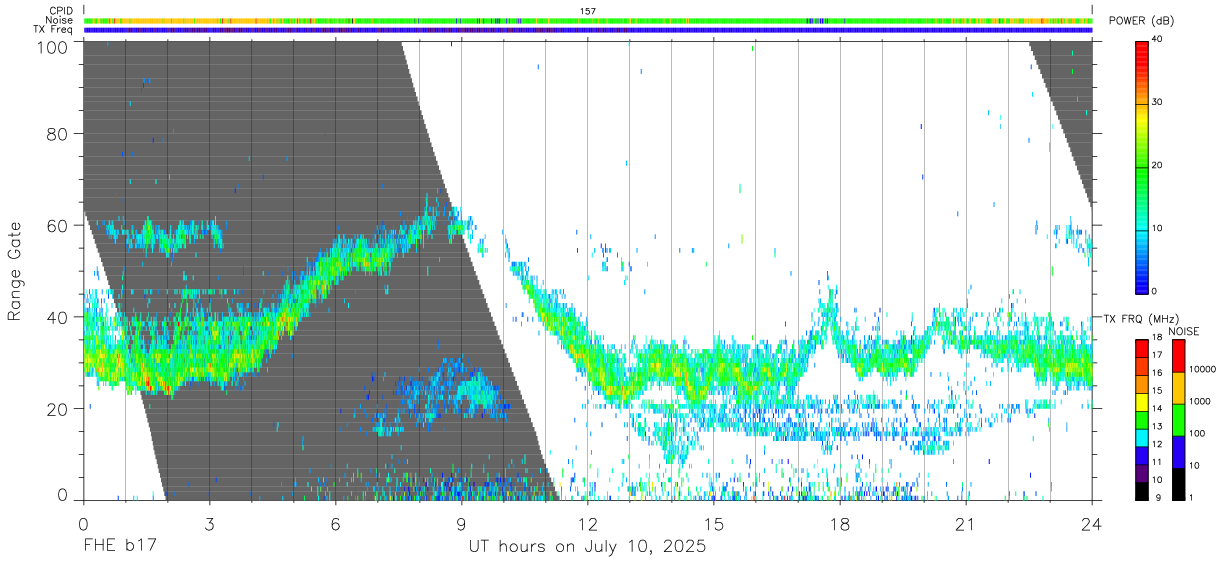Click 'UT hours on July 10, 2025' title

(587, 547)
